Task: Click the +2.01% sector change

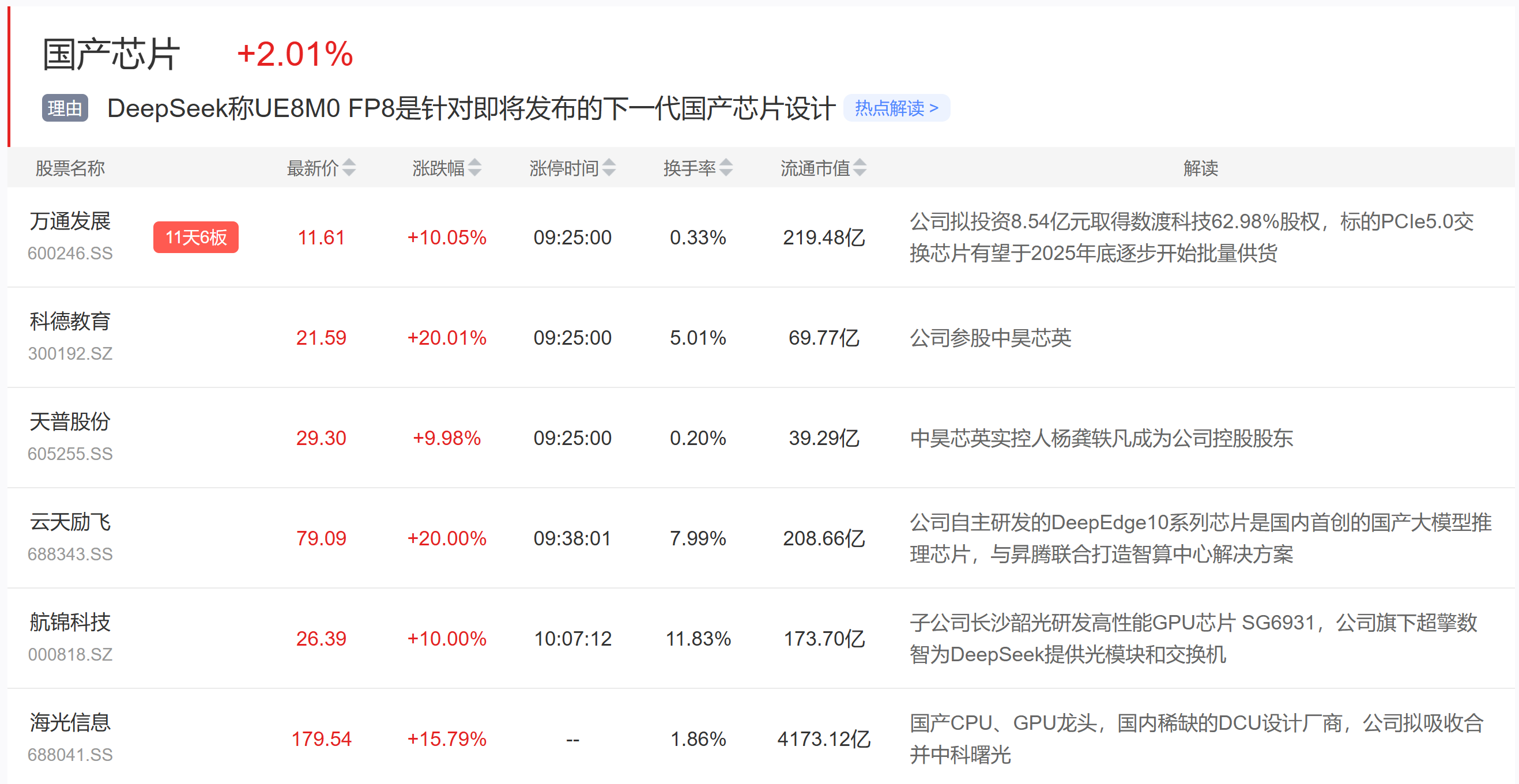Action: [x=295, y=54]
